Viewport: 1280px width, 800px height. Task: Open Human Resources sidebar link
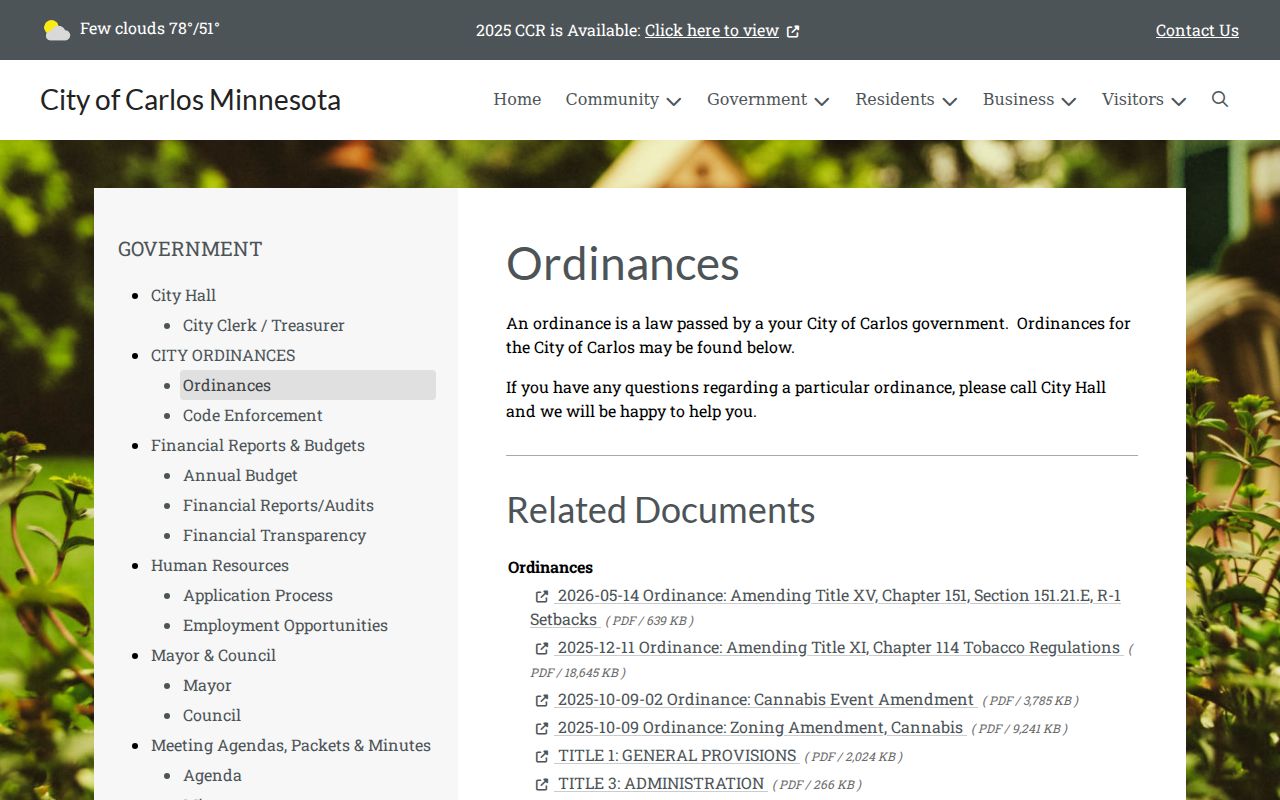[220, 565]
